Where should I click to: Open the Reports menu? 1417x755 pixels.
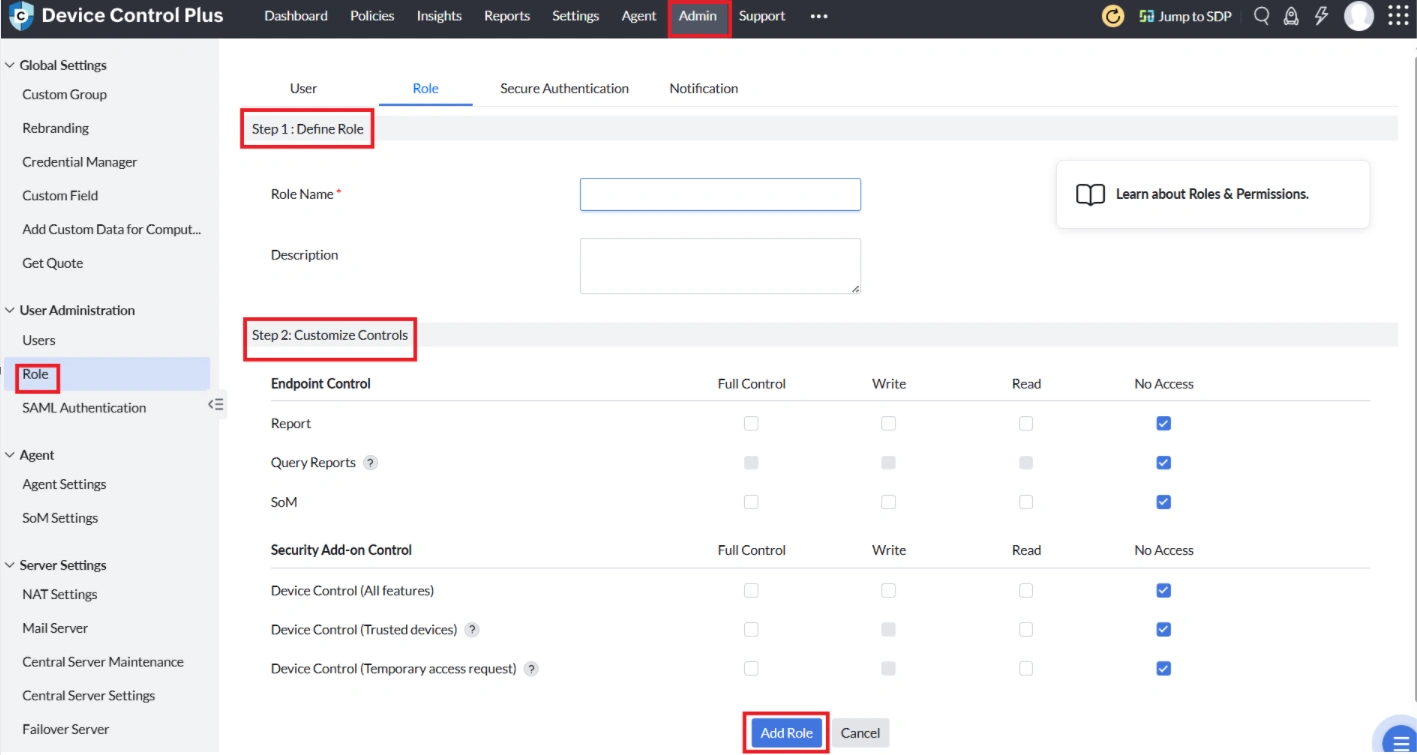[507, 16]
